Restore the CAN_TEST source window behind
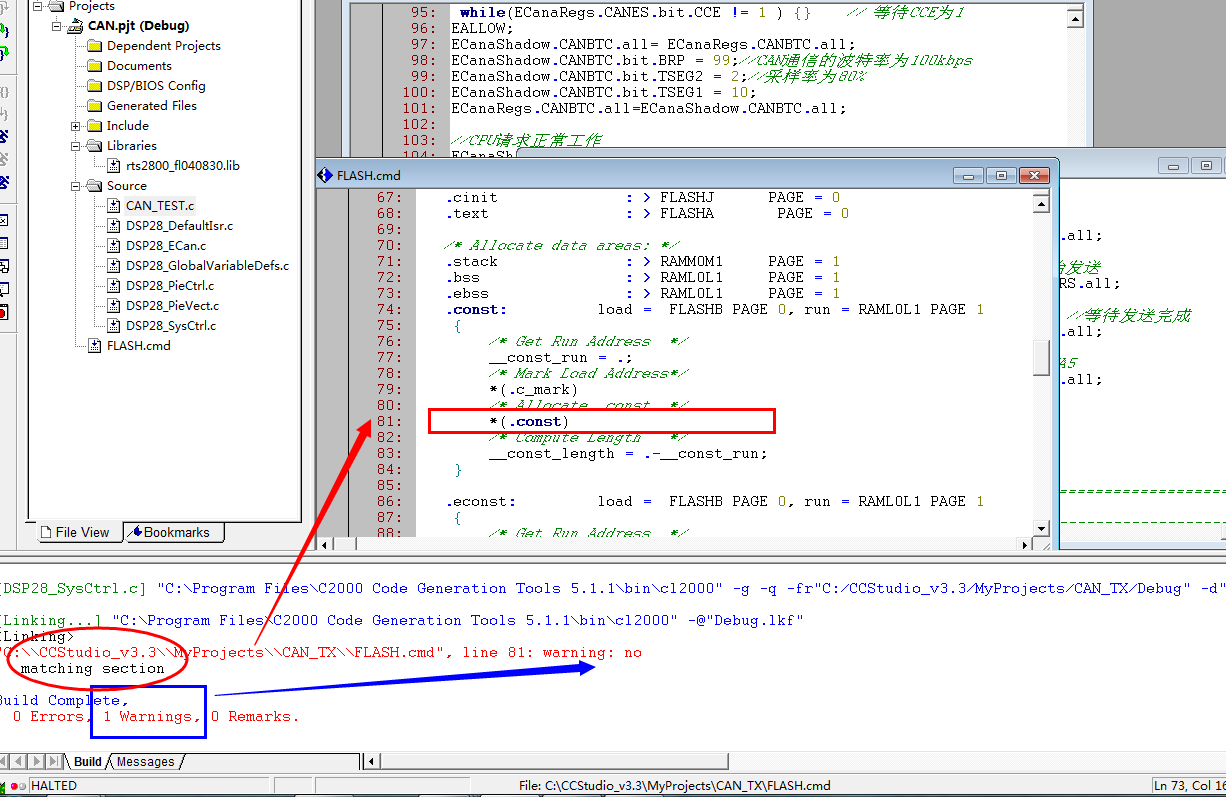This screenshot has width=1226, height=797. (1208, 165)
